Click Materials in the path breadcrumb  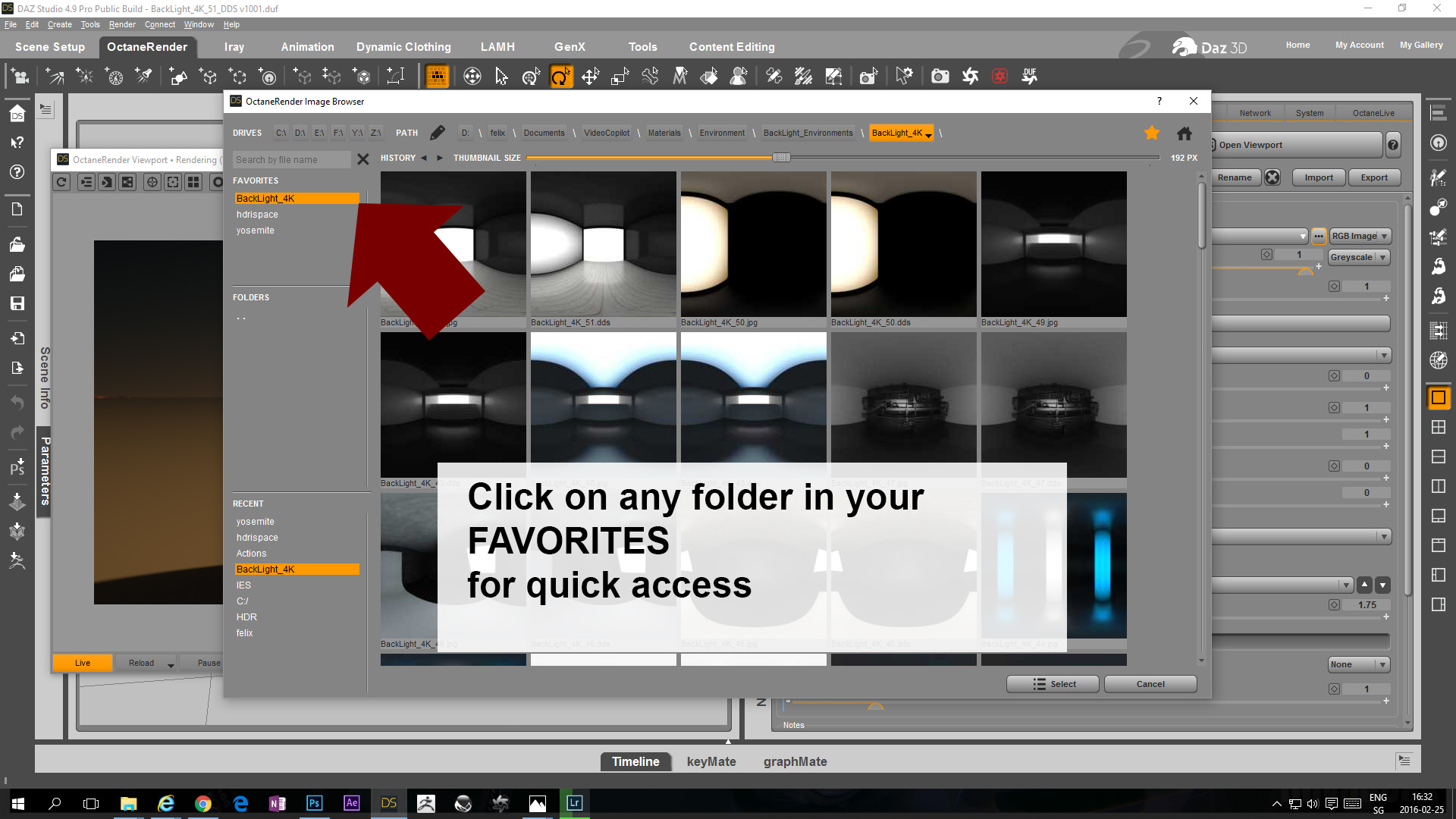pyautogui.click(x=664, y=133)
